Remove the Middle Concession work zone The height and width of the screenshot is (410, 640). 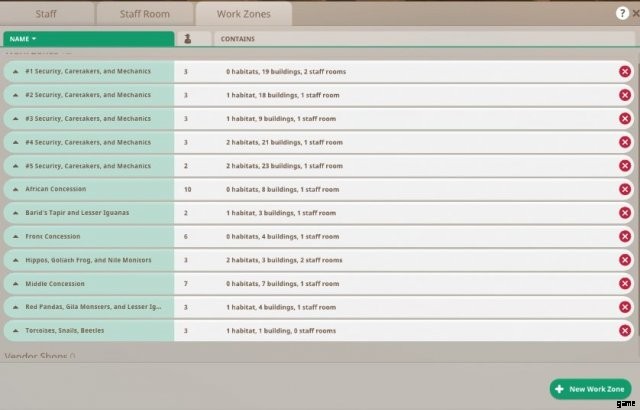click(625, 284)
